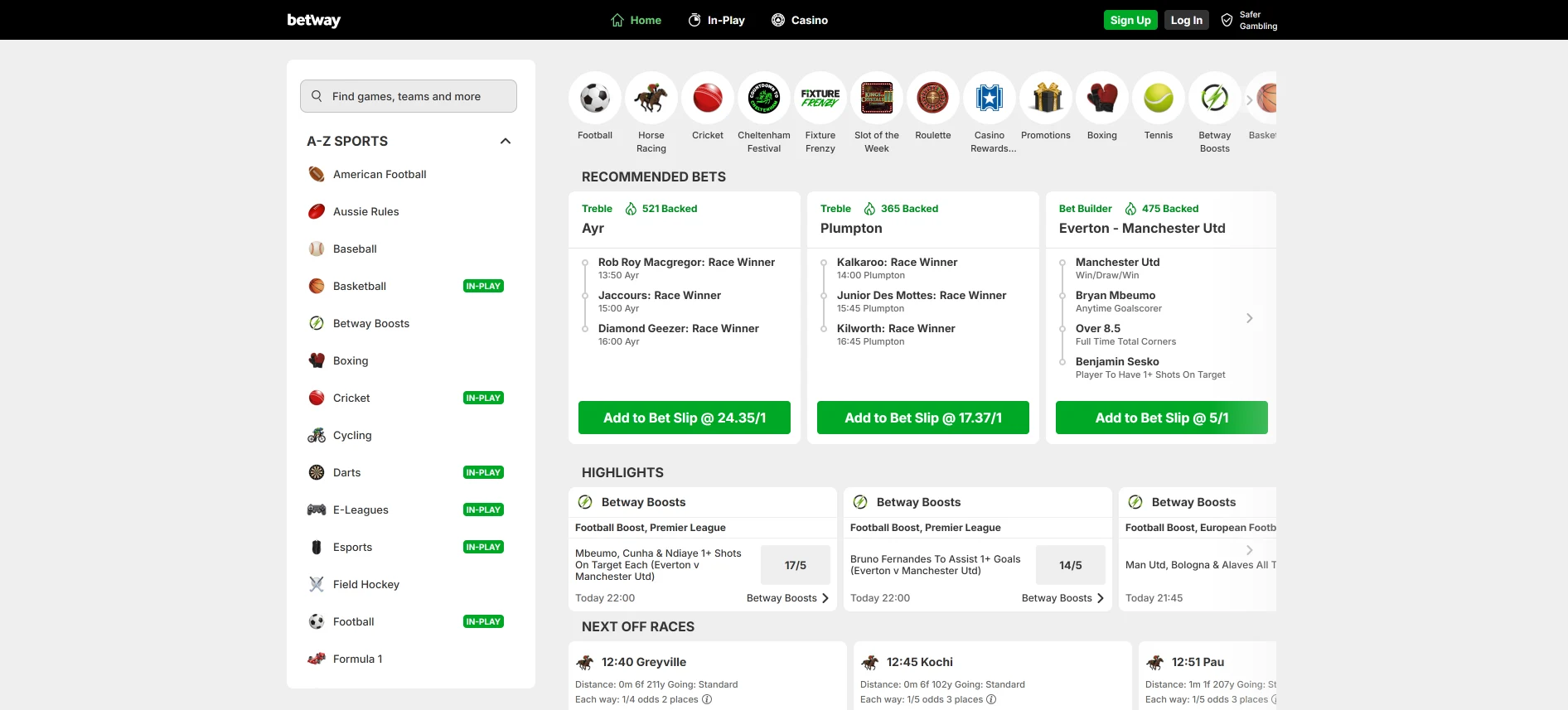
Task: Select 17/5 odds boost
Action: [x=796, y=565]
